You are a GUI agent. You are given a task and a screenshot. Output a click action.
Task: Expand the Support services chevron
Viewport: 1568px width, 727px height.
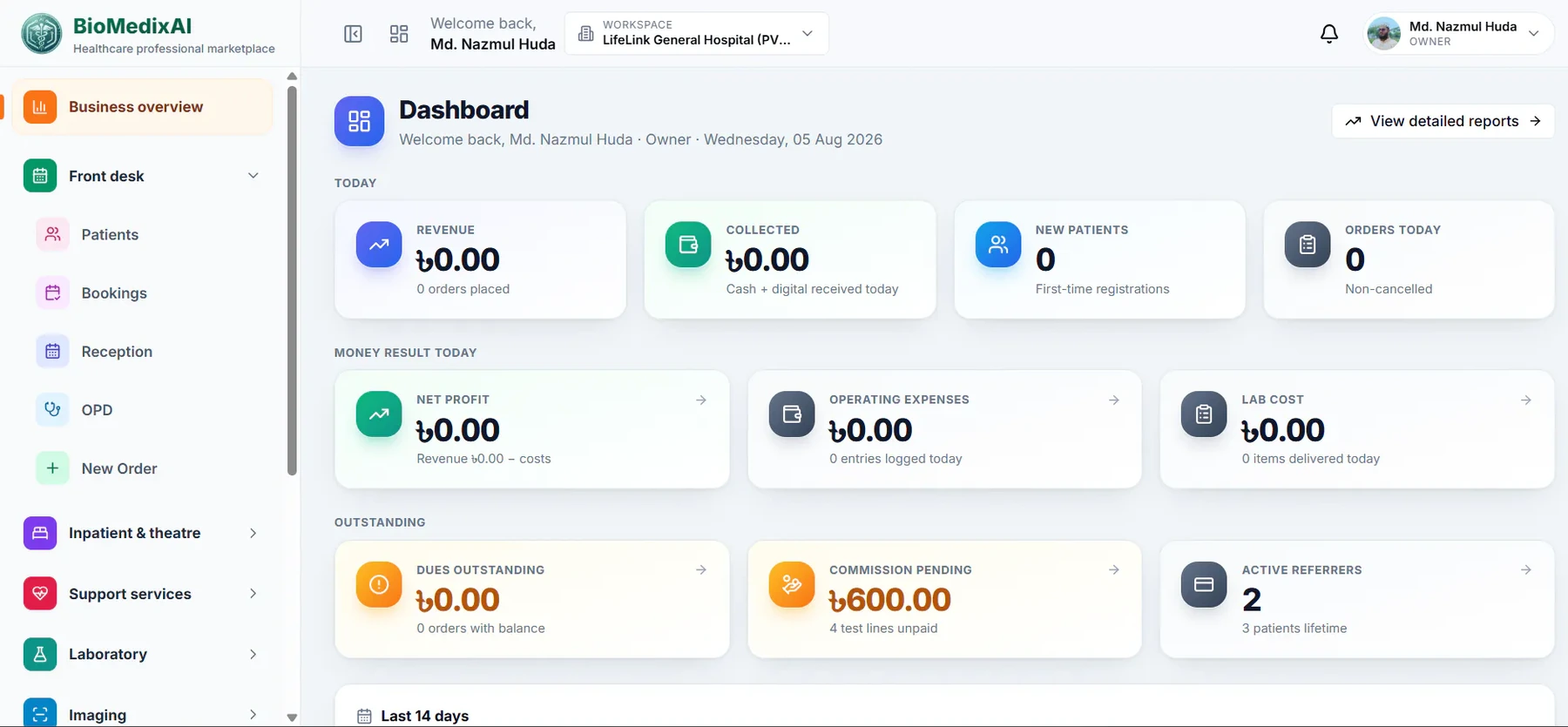[x=253, y=594]
